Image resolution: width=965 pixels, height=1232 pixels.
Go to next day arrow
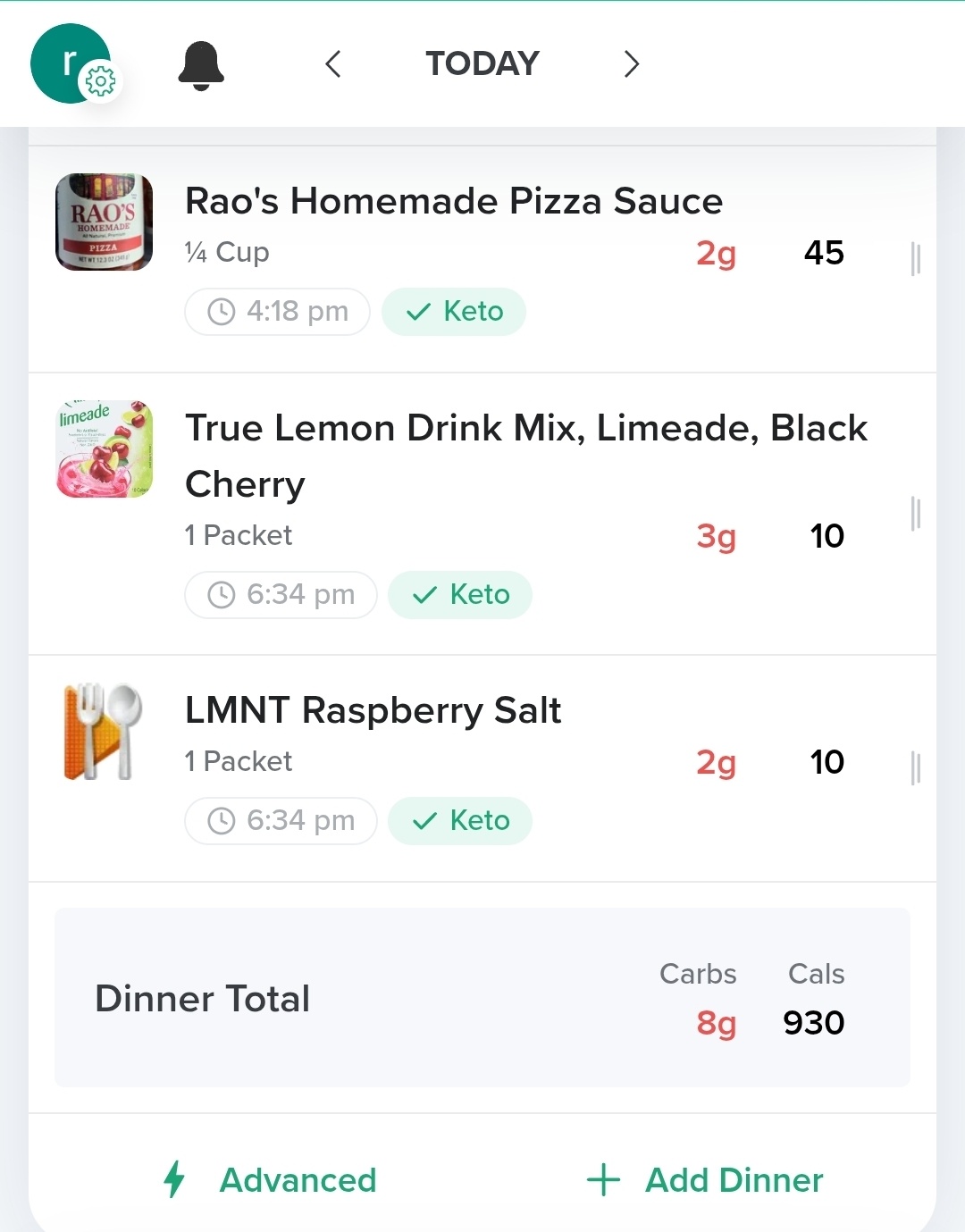pos(632,64)
